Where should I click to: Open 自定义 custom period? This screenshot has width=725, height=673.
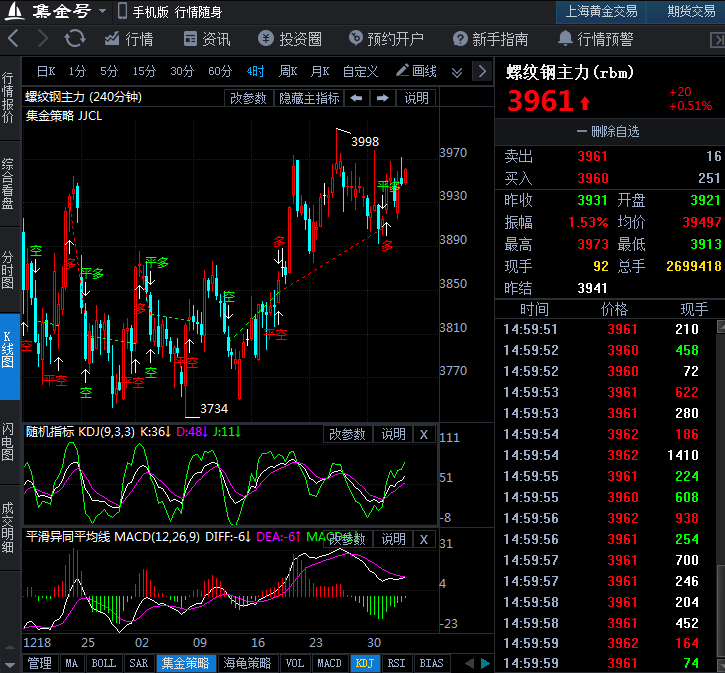point(360,71)
